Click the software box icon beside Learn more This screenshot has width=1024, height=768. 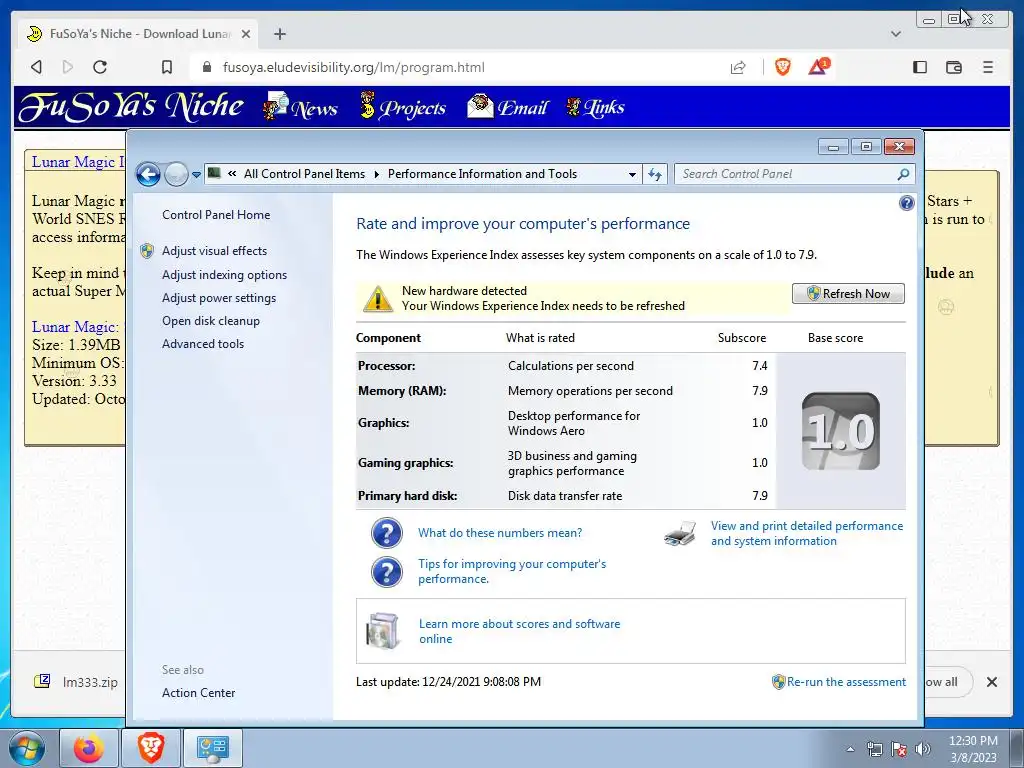point(383,631)
